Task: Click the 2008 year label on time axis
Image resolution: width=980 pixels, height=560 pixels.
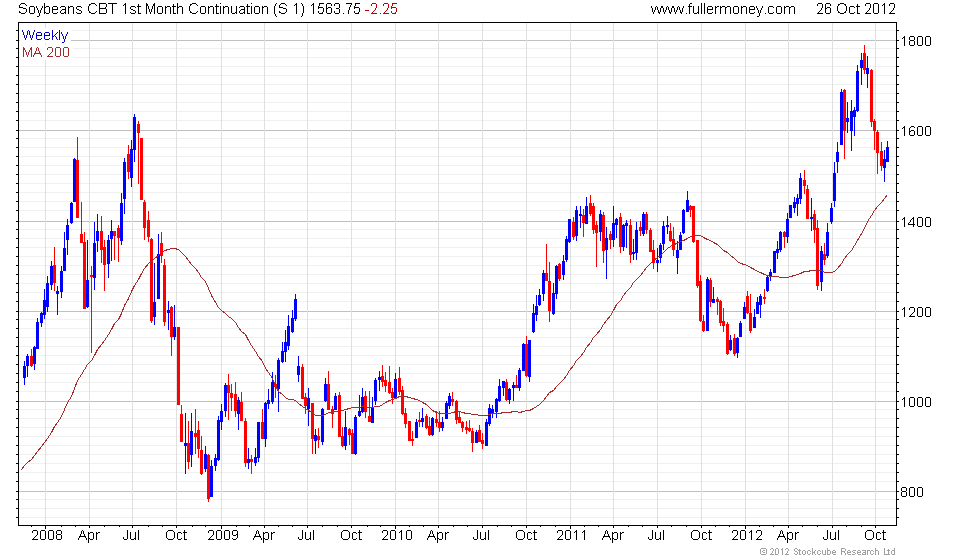Action: 47,535
